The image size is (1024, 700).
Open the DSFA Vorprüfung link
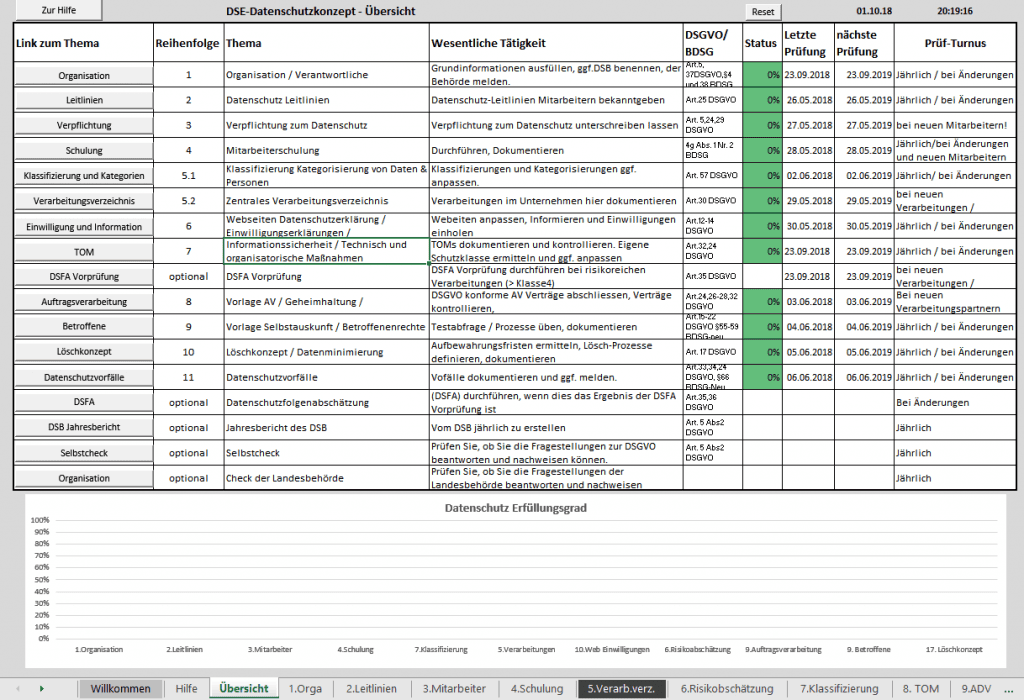[82, 277]
